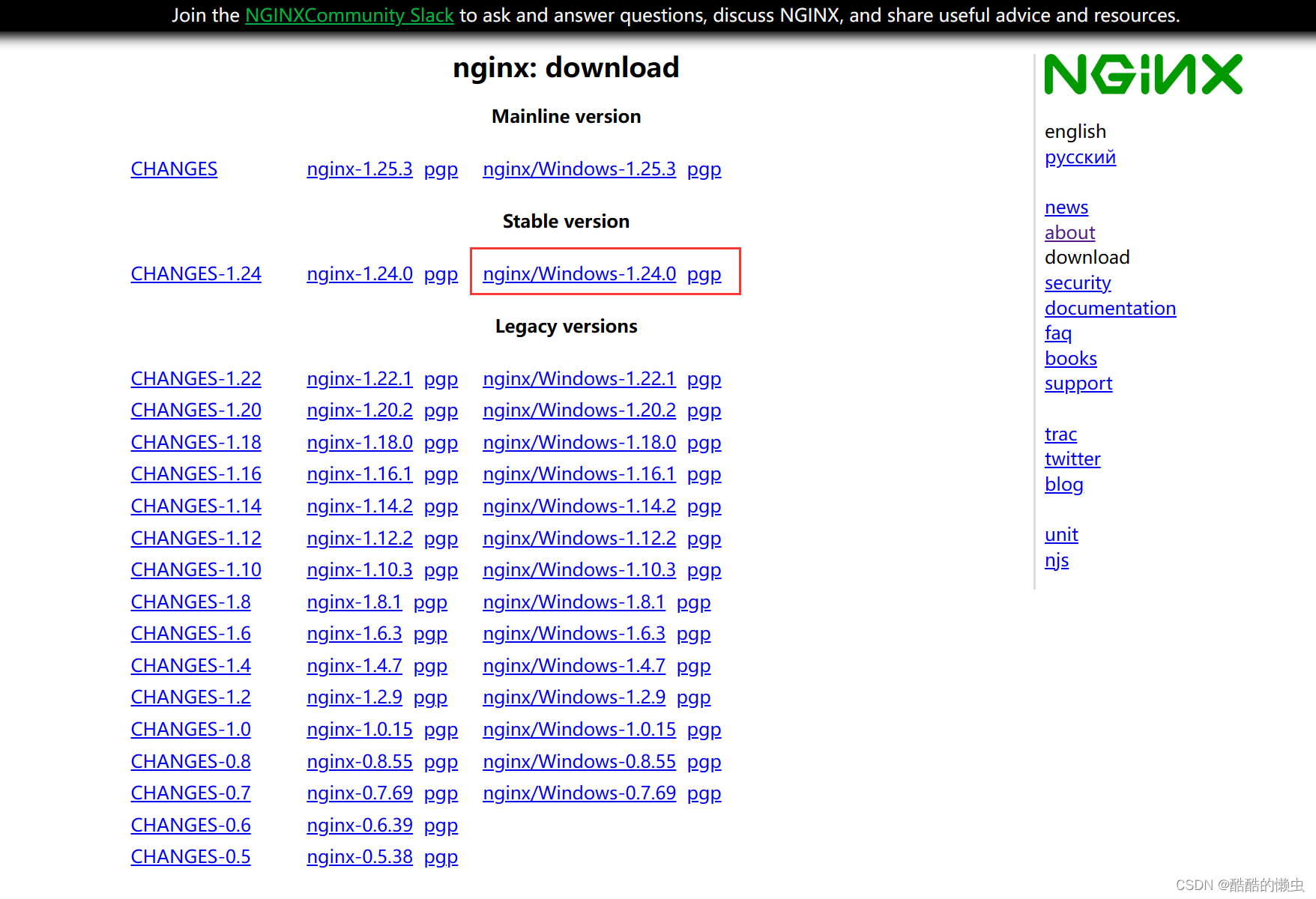Open pgp signature for nginx/Windows-1.24.0
The width and height of the screenshot is (1316, 899).
coord(704,274)
